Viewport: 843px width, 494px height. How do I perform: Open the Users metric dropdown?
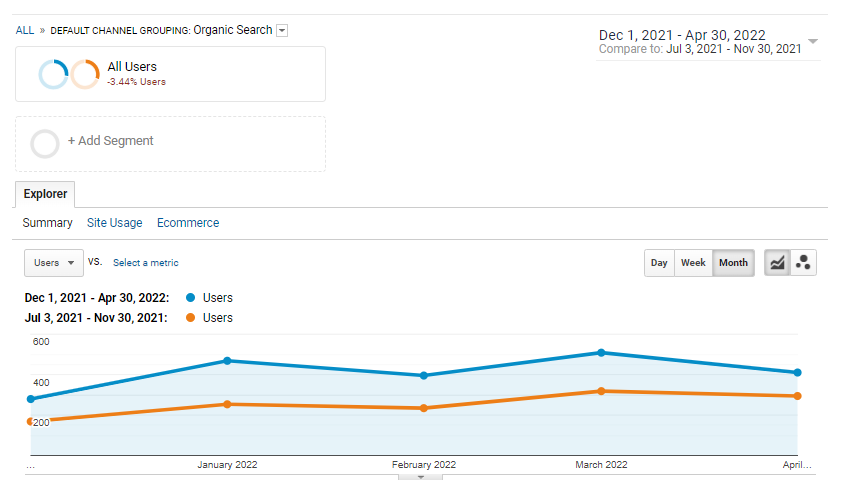click(53, 263)
